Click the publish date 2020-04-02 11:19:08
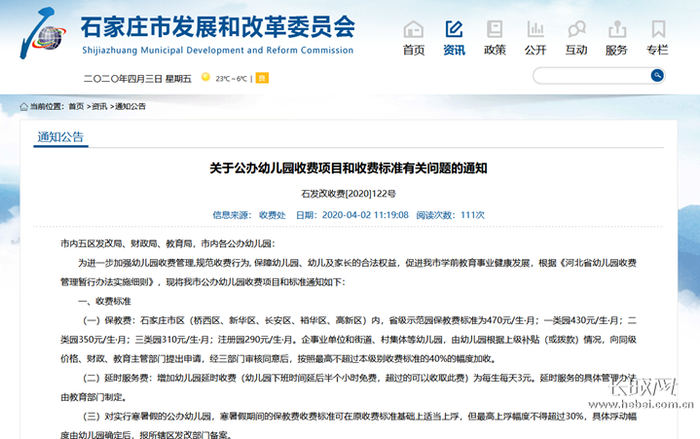 (365, 215)
